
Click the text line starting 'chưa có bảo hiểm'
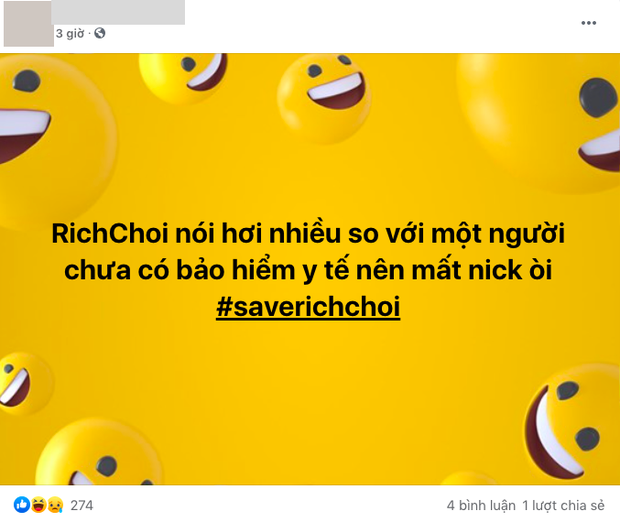coord(308,270)
